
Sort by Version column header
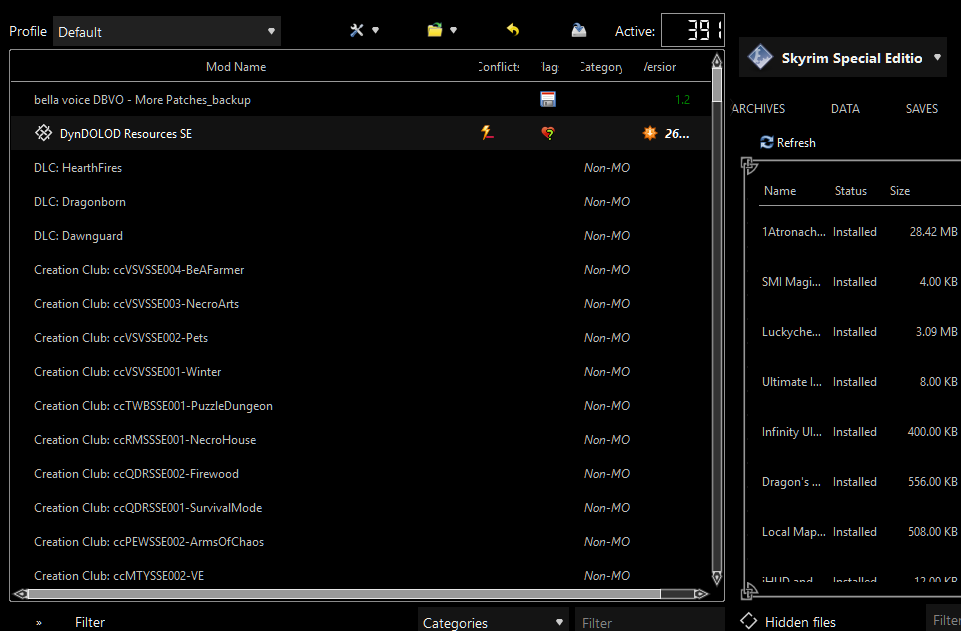(659, 67)
